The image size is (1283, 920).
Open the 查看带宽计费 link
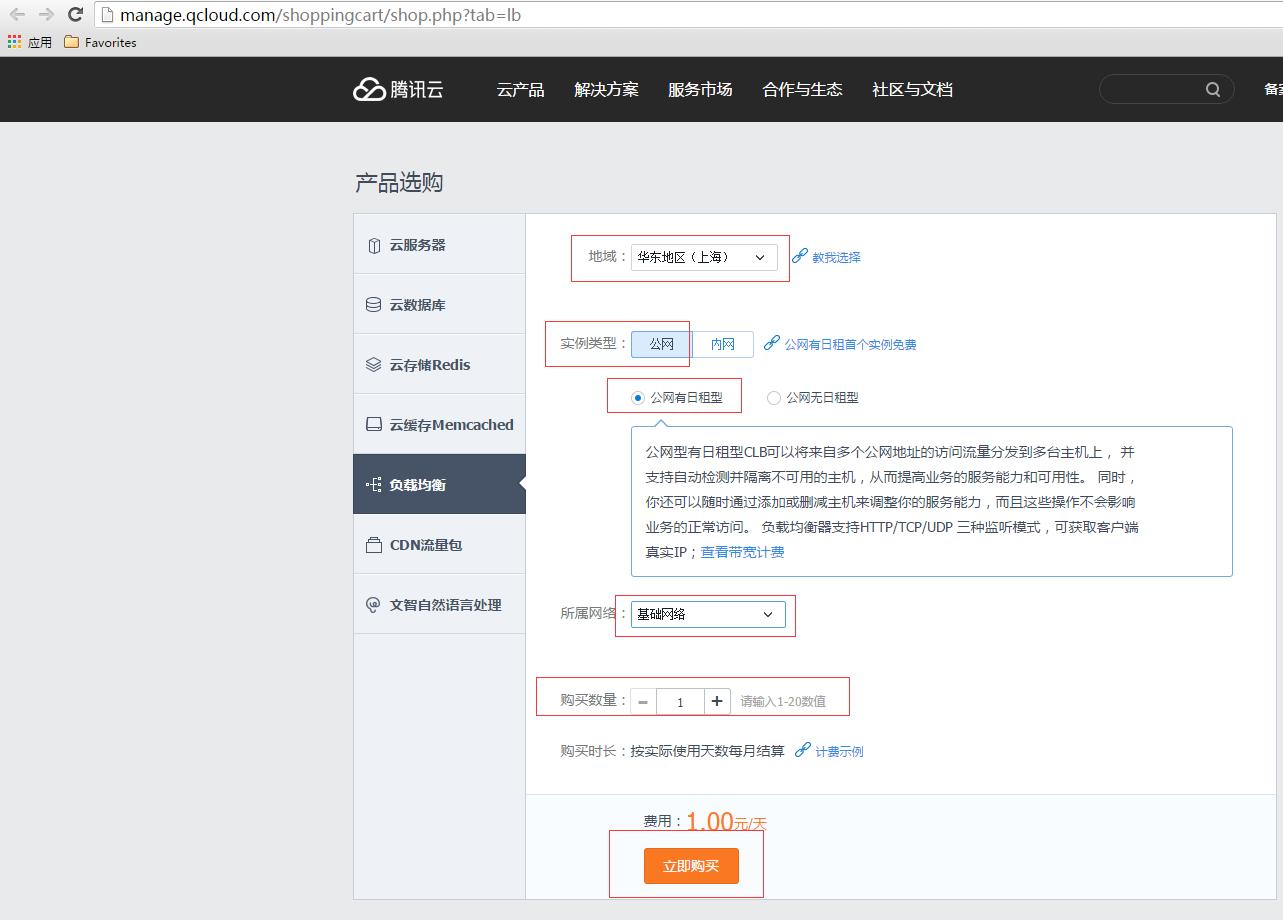coord(742,552)
